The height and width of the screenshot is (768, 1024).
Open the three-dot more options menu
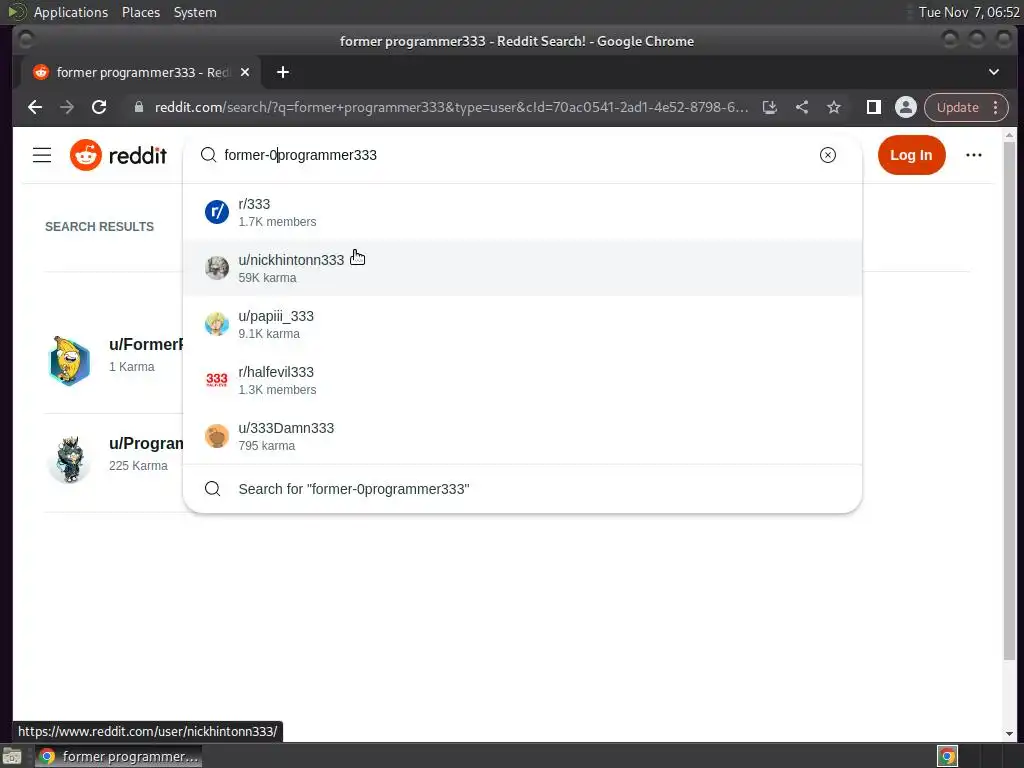[x=974, y=155]
